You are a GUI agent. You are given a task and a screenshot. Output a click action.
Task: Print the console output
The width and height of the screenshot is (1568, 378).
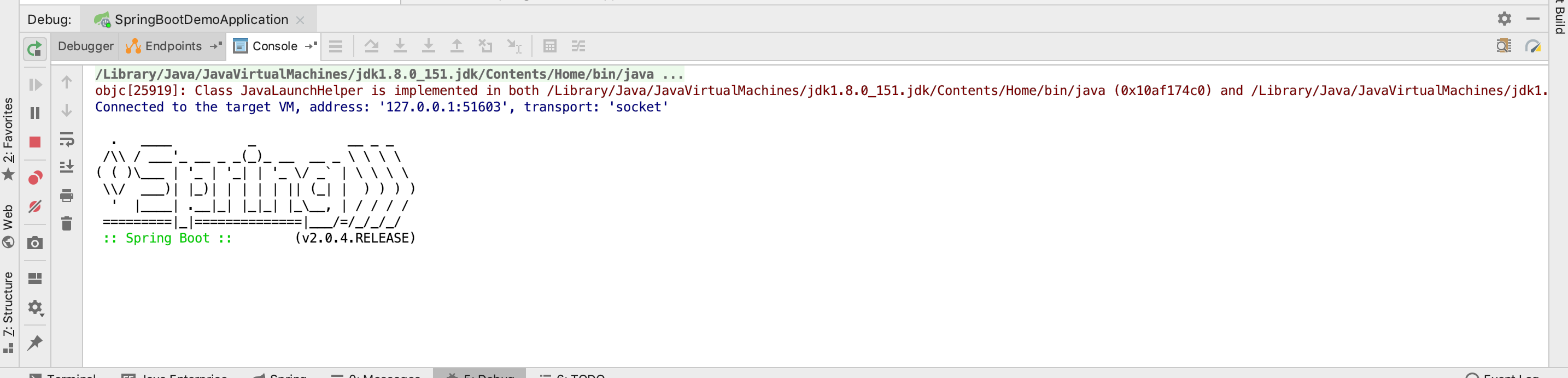tap(67, 195)
